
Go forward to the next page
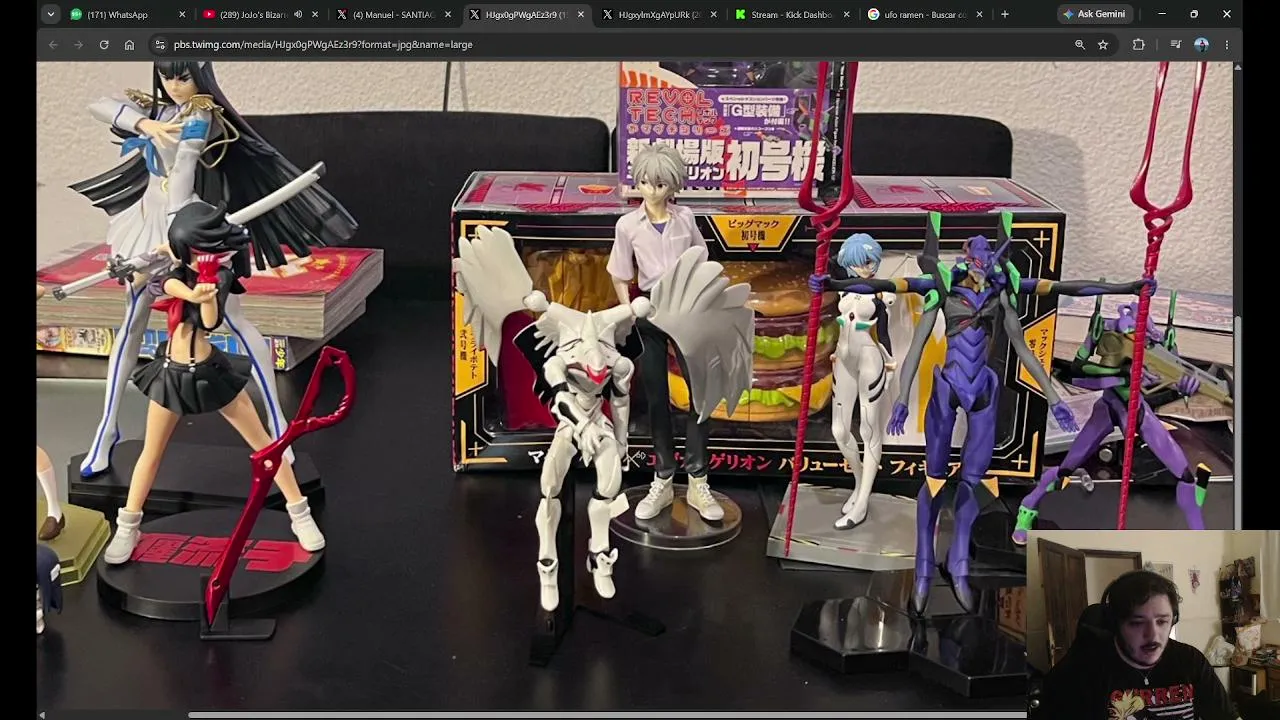click(x=78, y=44)
